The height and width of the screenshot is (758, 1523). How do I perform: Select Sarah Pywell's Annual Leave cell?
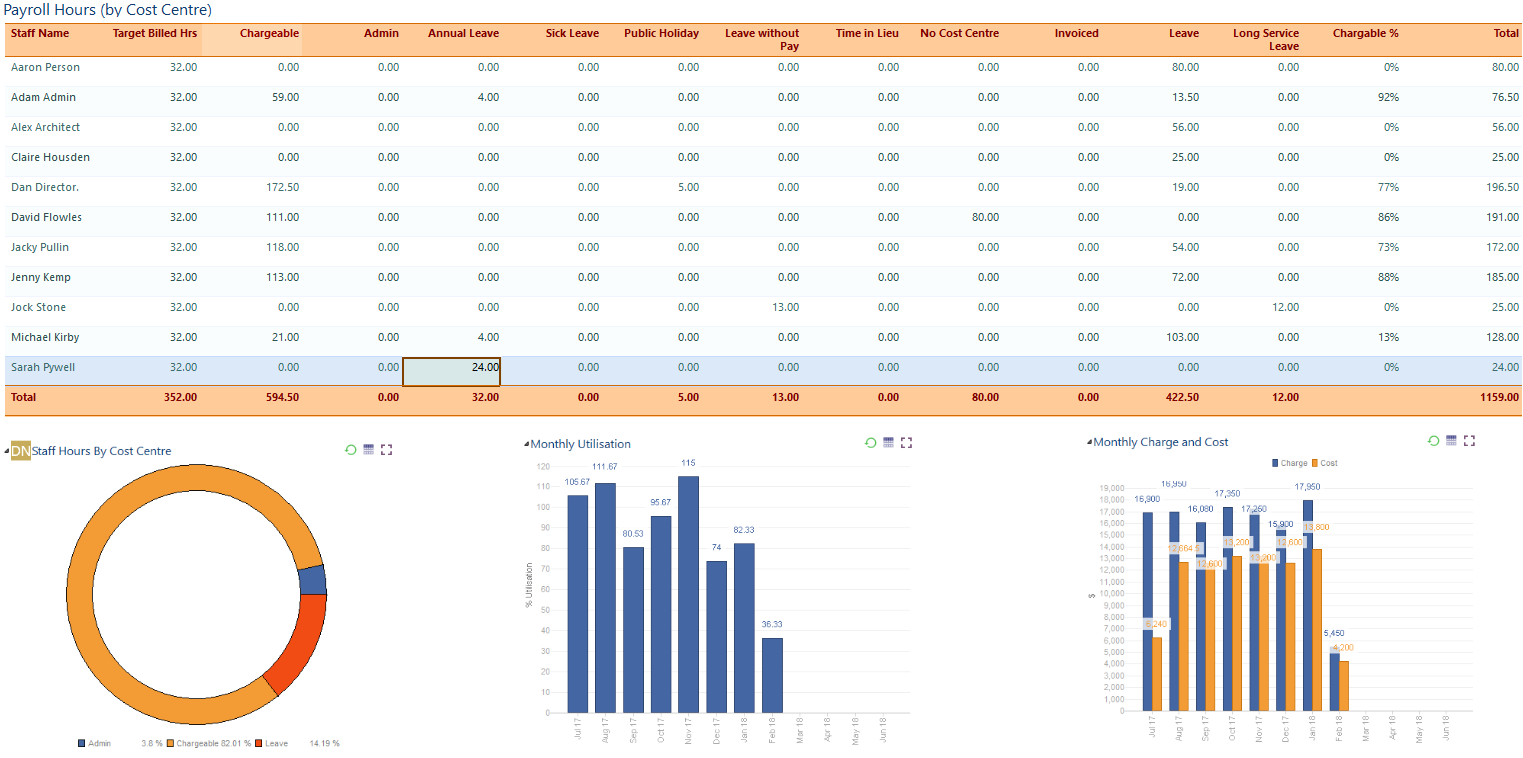(x=452, y=371)
